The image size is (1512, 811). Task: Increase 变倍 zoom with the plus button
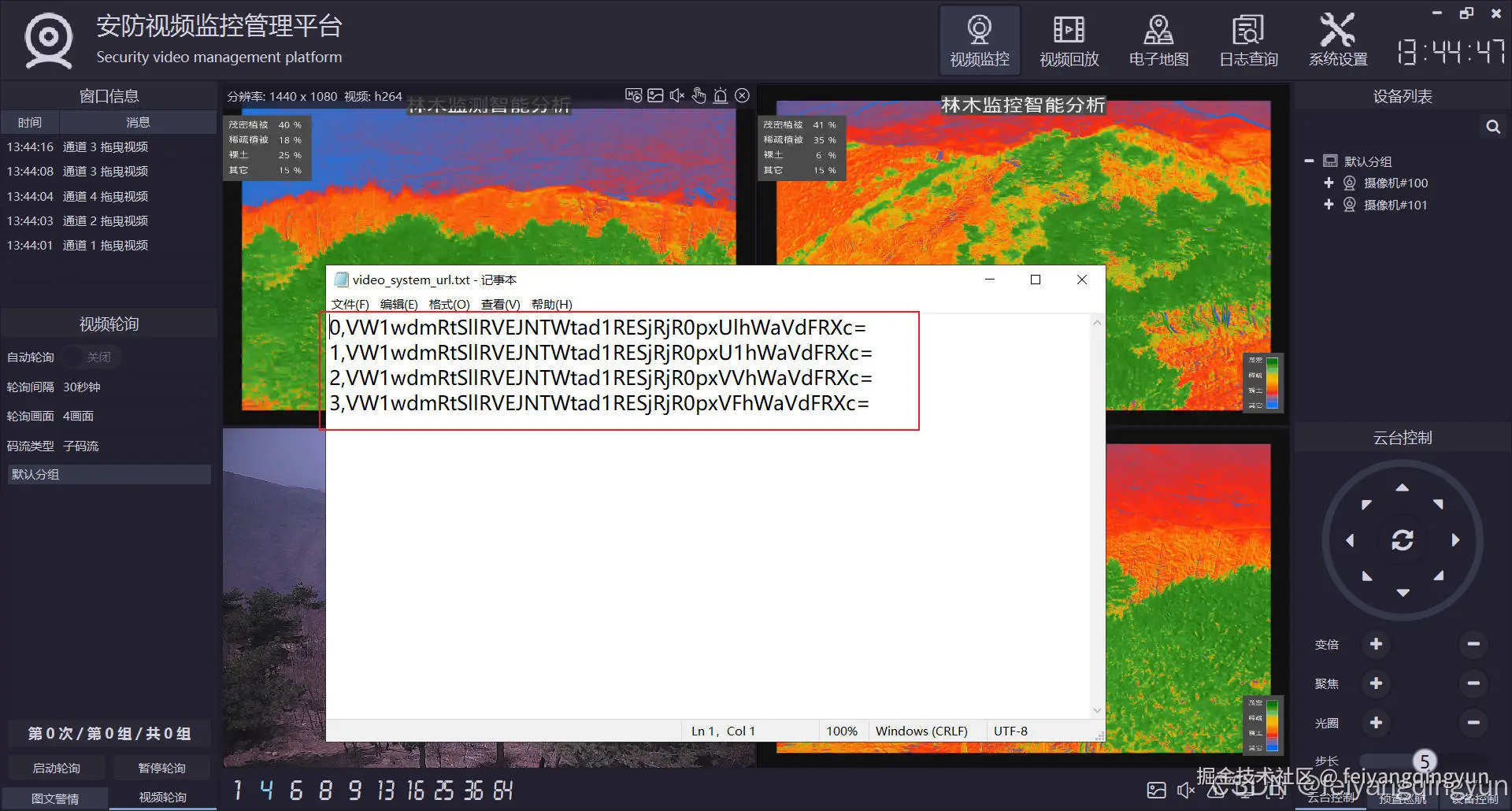[x=1376, y=644]
